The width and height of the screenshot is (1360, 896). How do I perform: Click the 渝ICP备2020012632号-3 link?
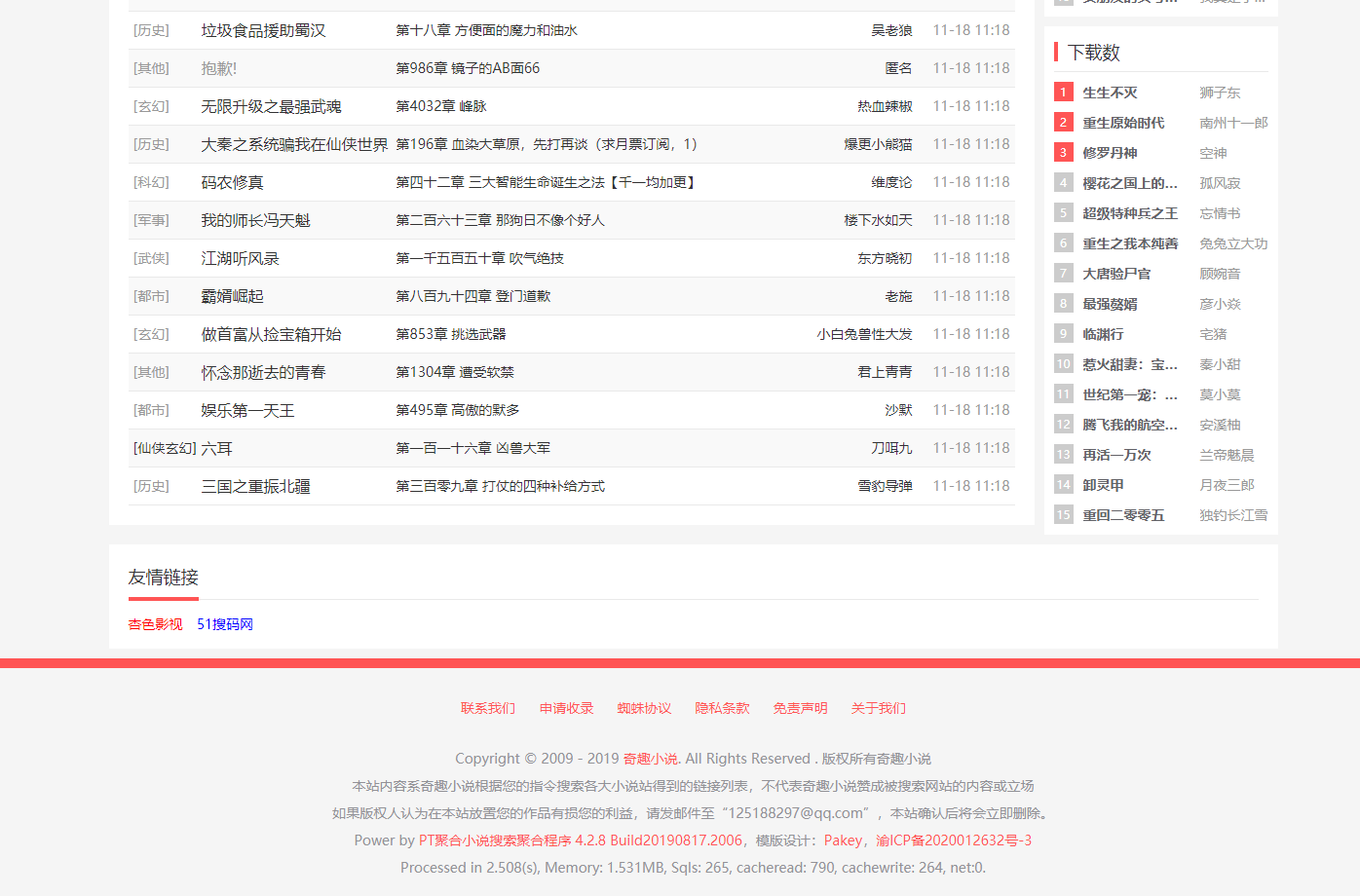click(953, 840)
